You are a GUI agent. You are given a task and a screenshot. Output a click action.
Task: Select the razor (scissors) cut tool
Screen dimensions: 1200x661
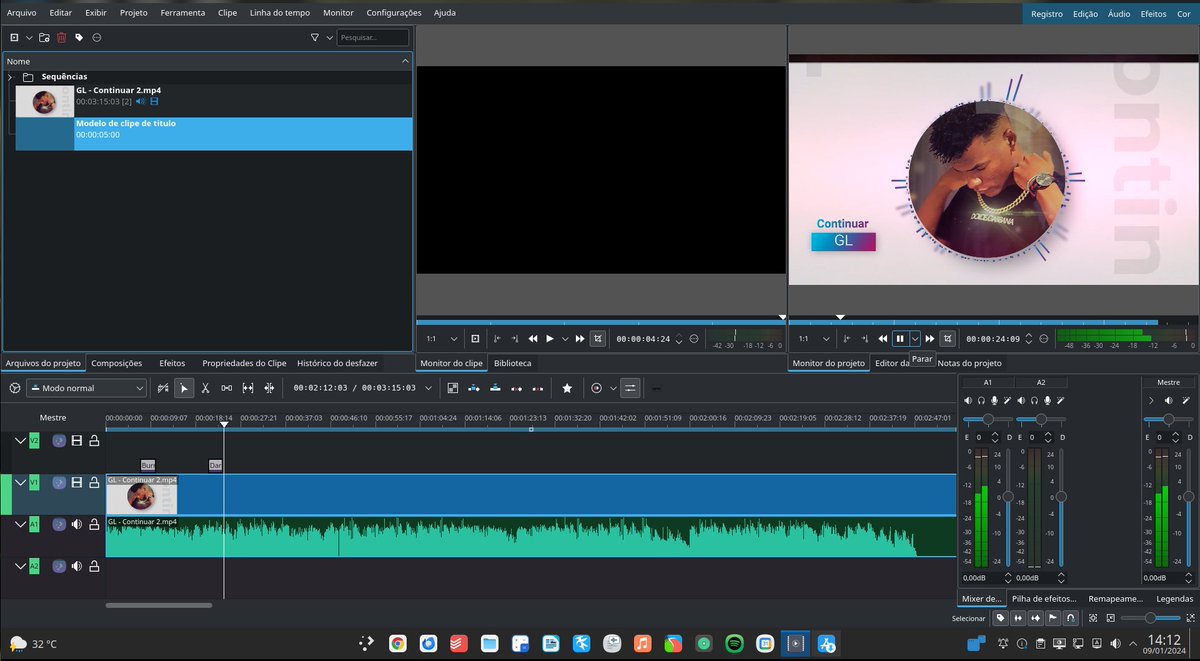click(x=205, y=388)
